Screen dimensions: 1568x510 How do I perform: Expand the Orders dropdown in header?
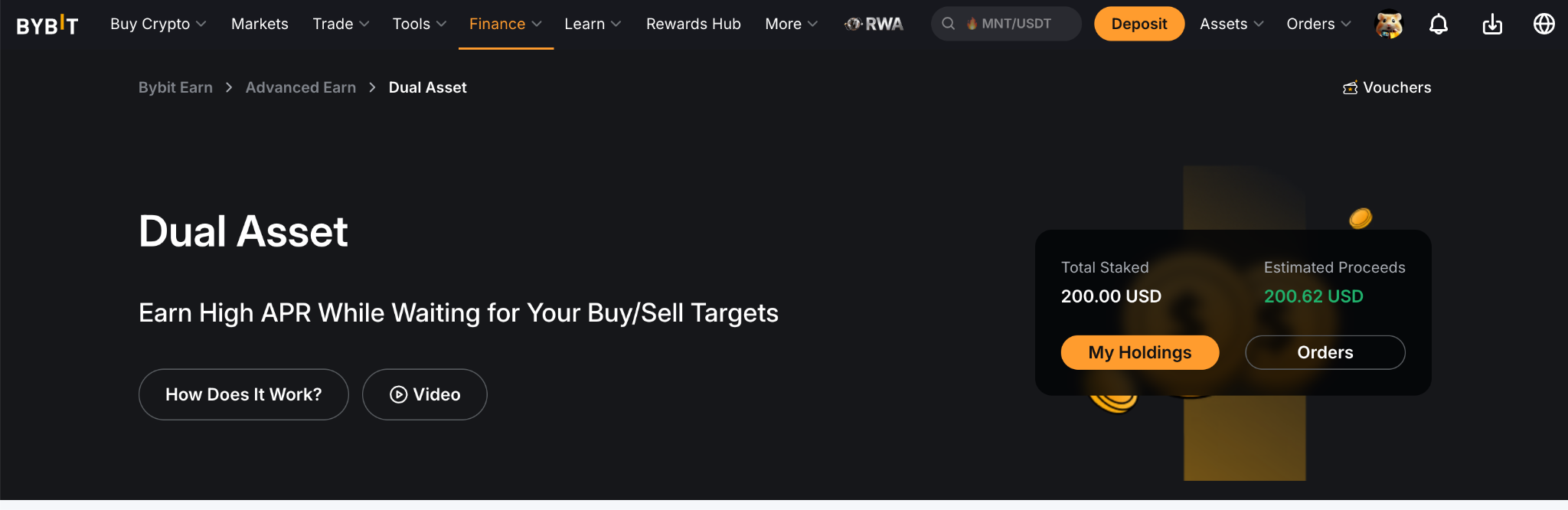pos(1318,24)
